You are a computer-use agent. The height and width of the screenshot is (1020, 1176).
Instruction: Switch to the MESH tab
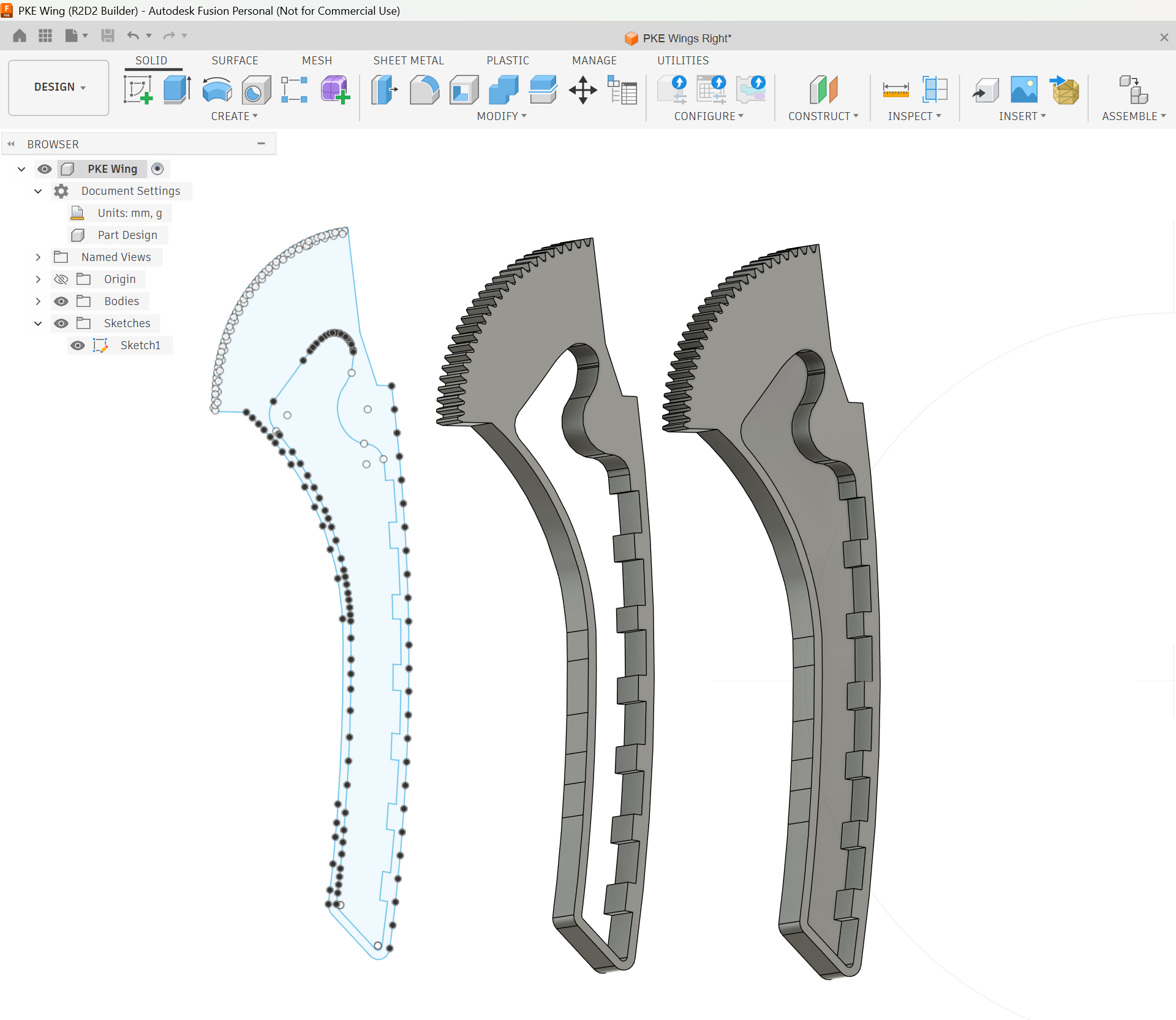point(317,61)
